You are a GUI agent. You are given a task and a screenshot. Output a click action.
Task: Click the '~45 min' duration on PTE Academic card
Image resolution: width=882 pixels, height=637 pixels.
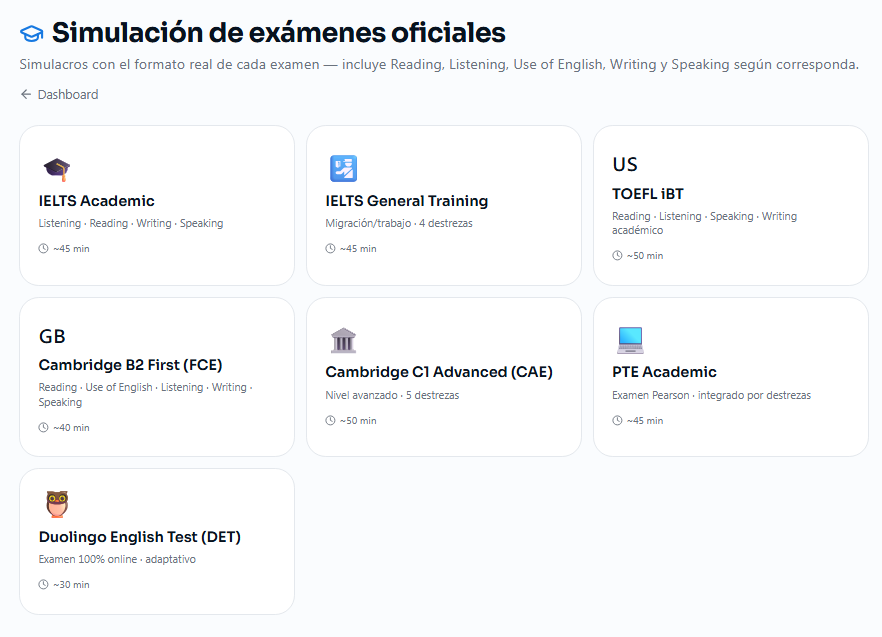645,421
